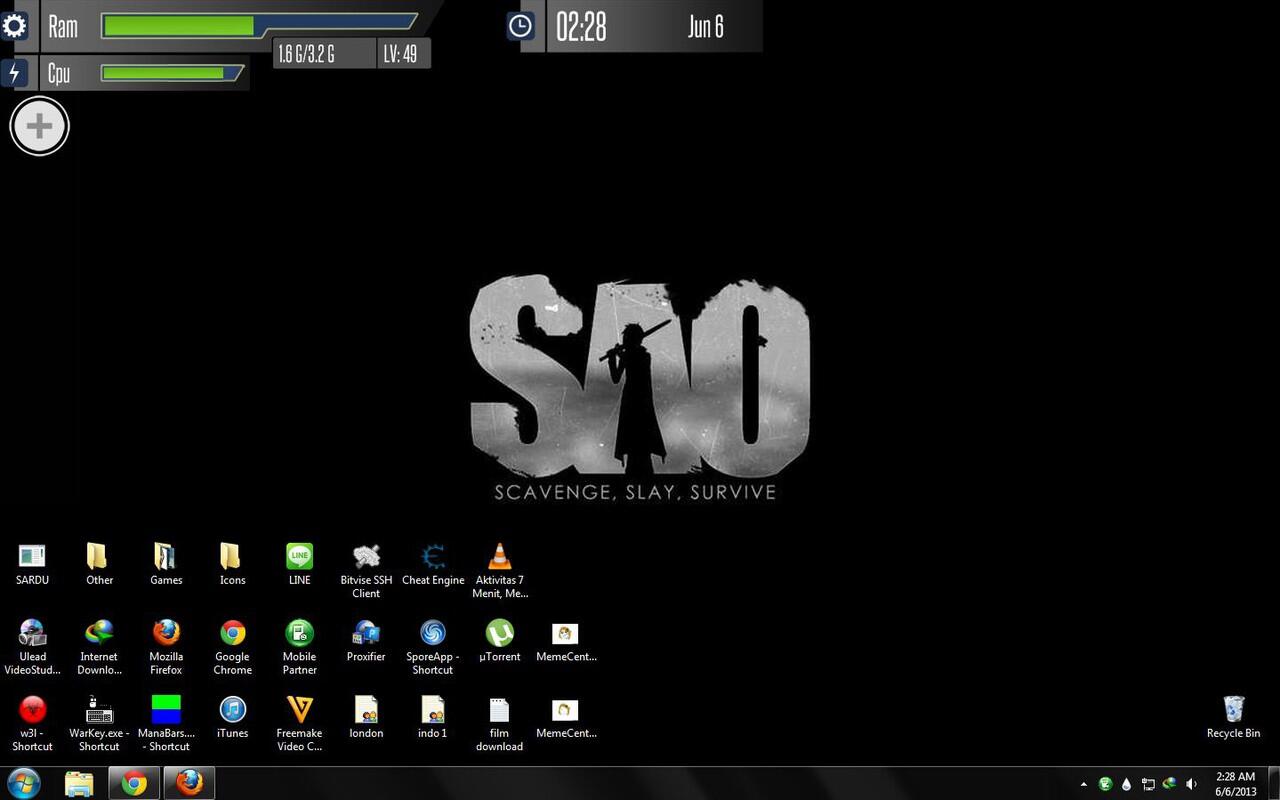Open the folder named Other
1280x800 pixels.
(x=99, y=565)
